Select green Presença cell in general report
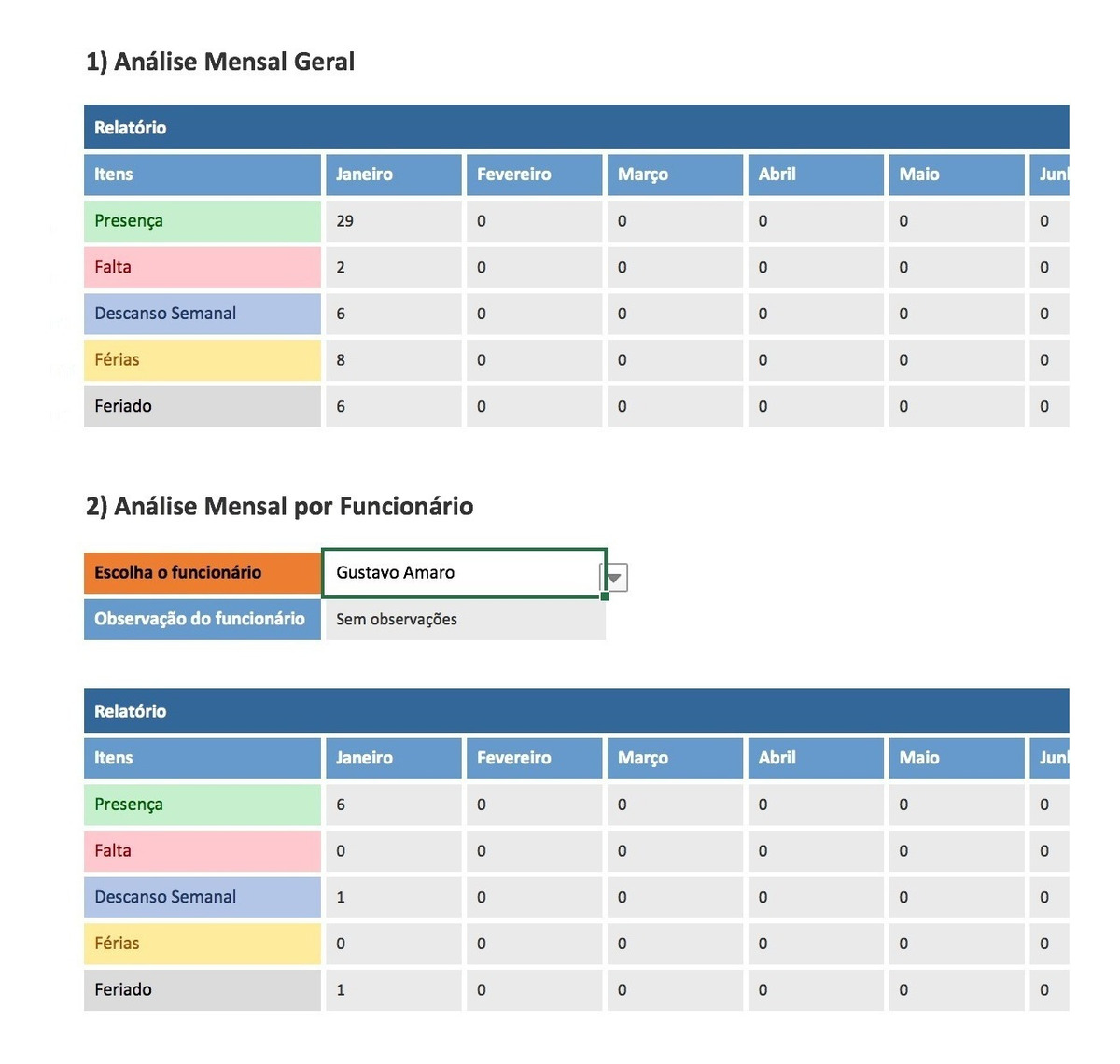The width and height of the screenshot is (1120, 1064). click(203, 221)
